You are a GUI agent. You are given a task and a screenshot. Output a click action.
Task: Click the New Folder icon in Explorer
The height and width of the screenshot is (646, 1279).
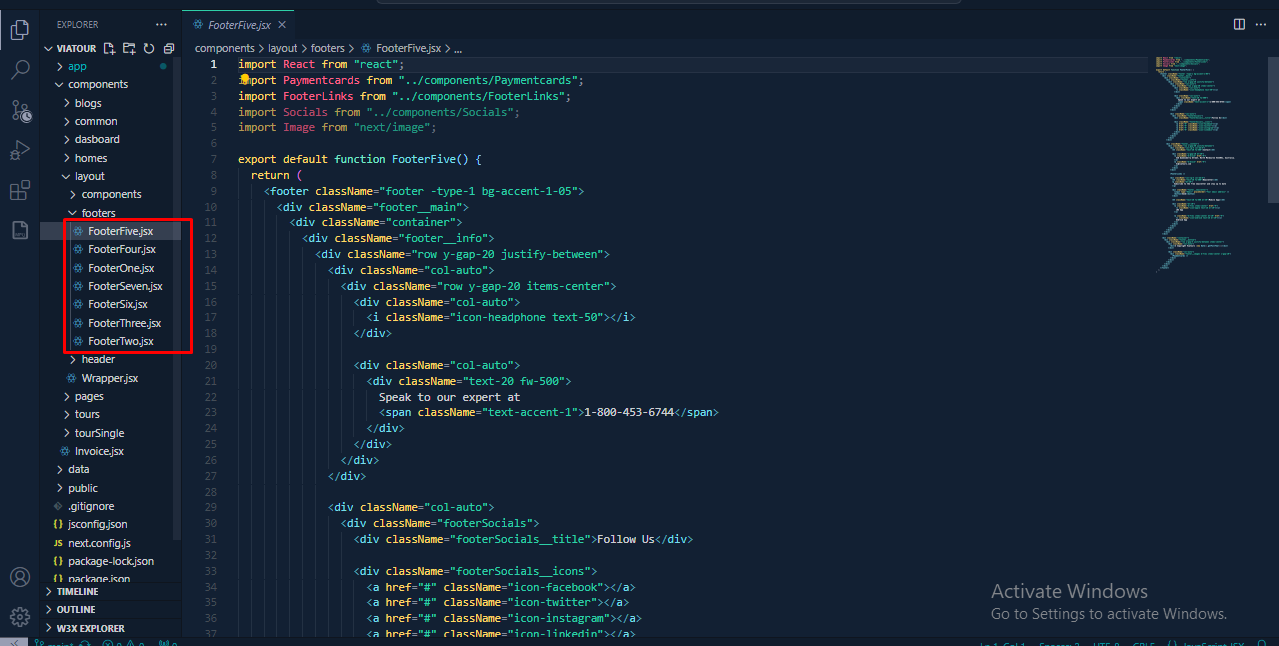pyautogui.click(x=129, y=48)
